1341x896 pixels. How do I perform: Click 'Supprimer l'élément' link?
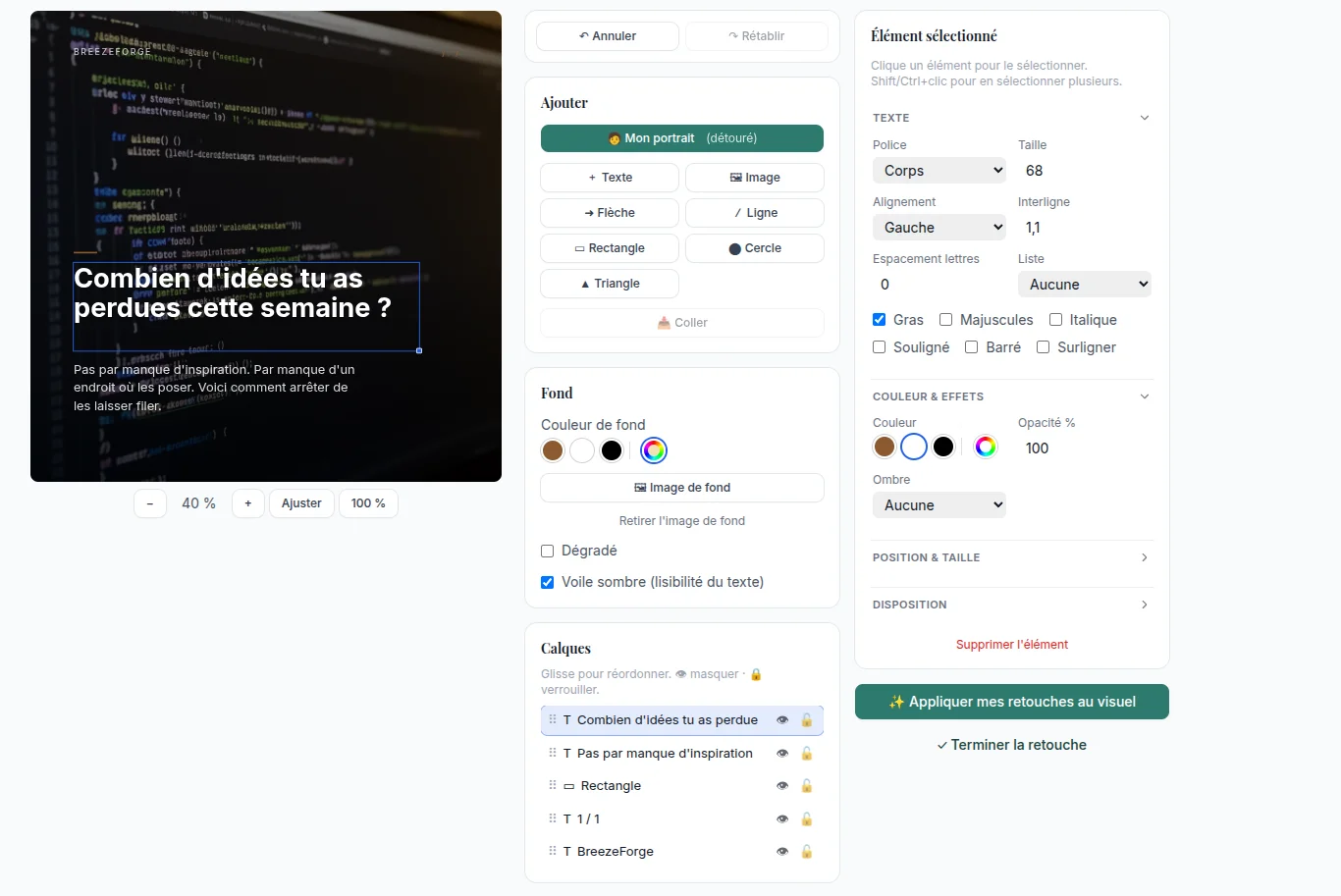(x=1012, y=645)
